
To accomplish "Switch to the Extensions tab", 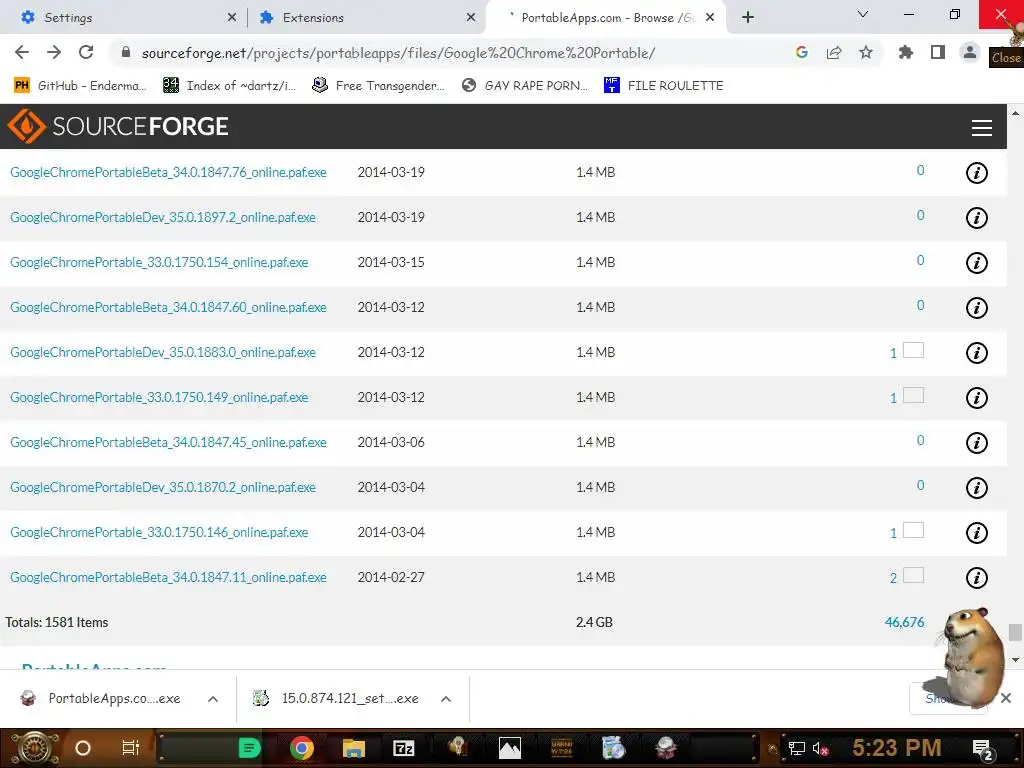I will pos(366,18).
